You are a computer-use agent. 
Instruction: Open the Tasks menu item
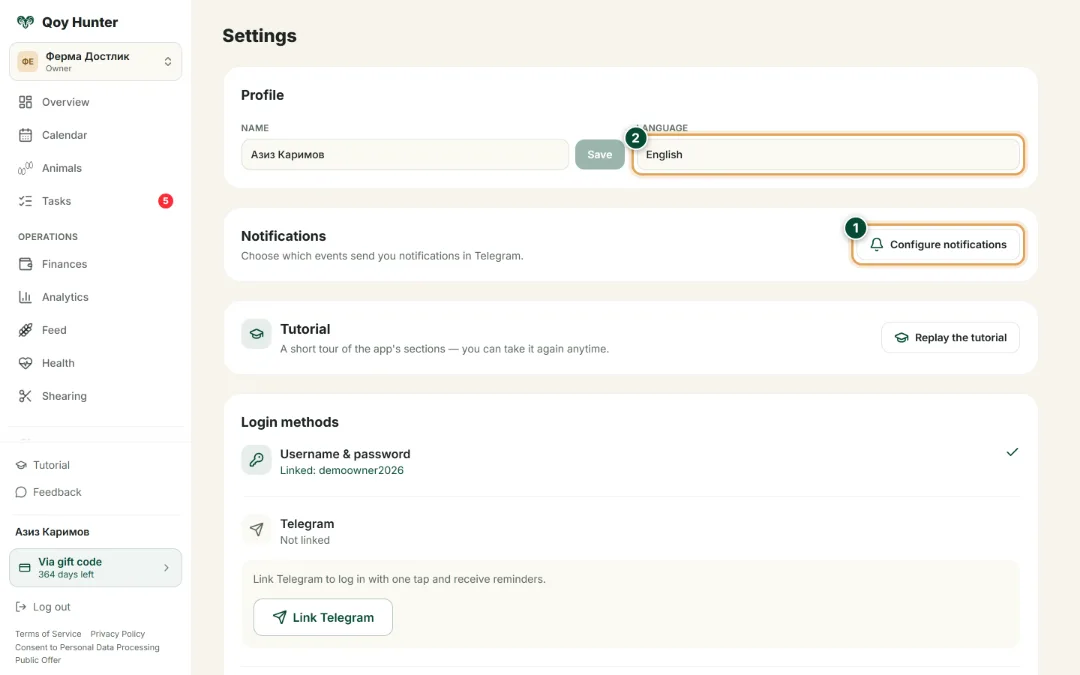[x=96, y=201]
